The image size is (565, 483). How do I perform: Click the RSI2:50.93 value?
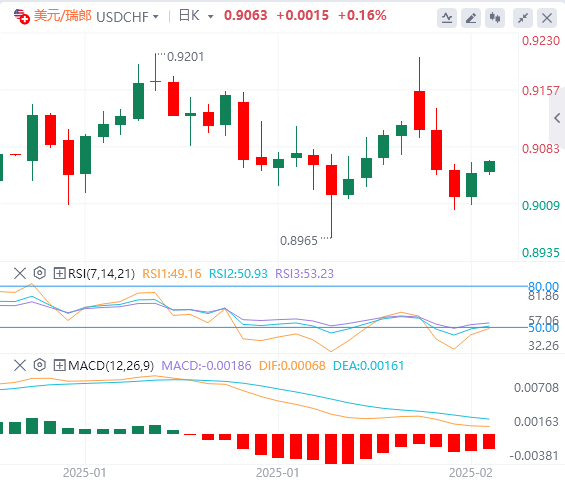(x=238, y=274)
